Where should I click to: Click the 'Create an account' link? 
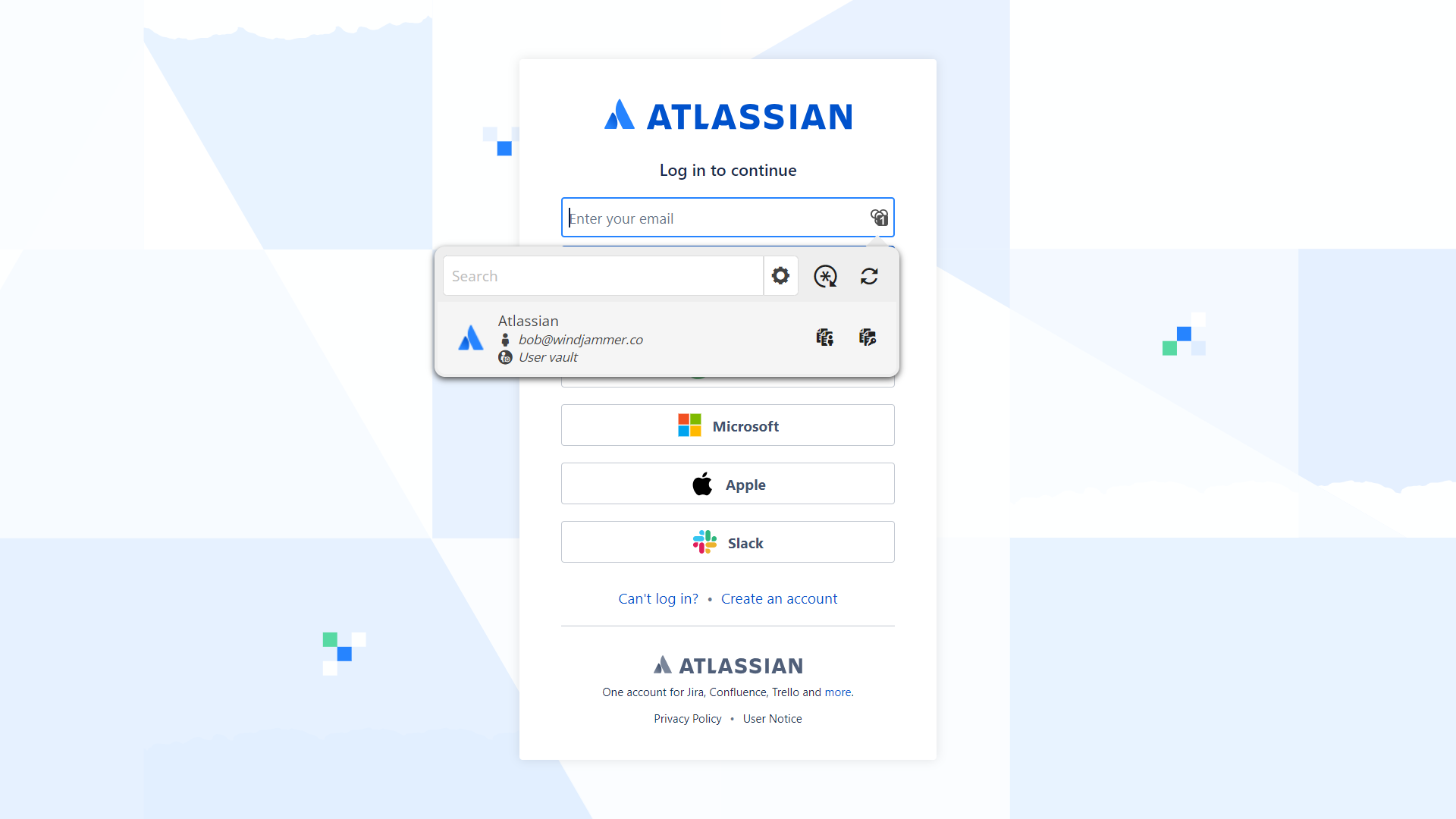point(778,598)
